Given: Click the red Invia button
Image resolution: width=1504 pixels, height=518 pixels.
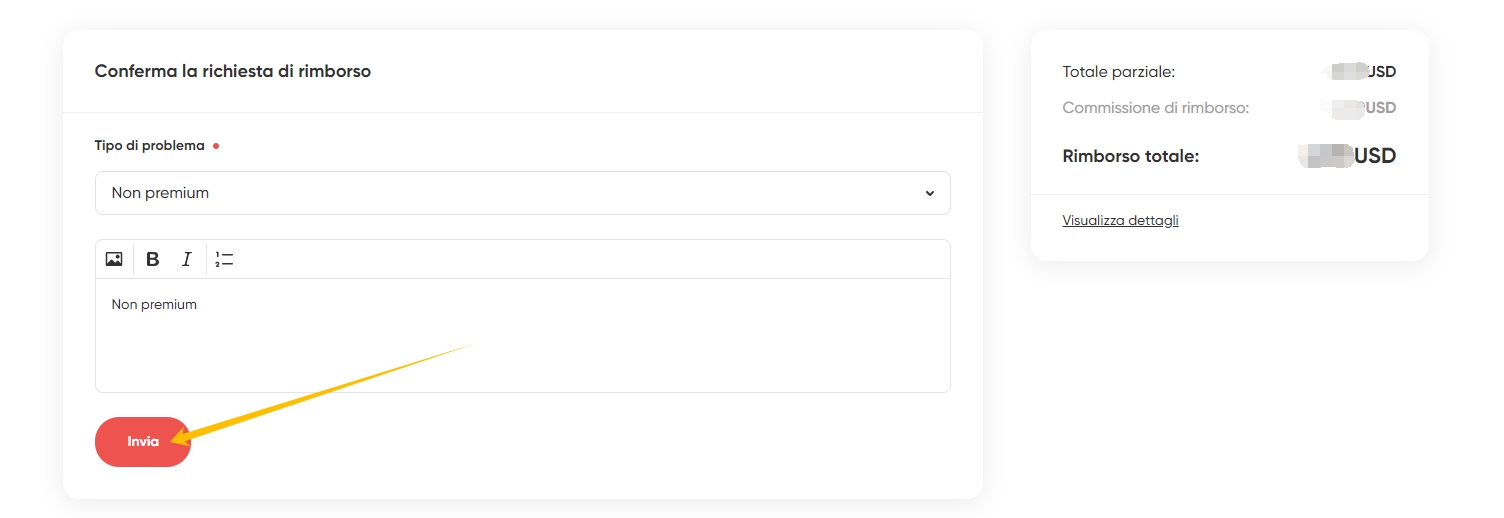Looking at the screenshot, I should tap(143, 441).
